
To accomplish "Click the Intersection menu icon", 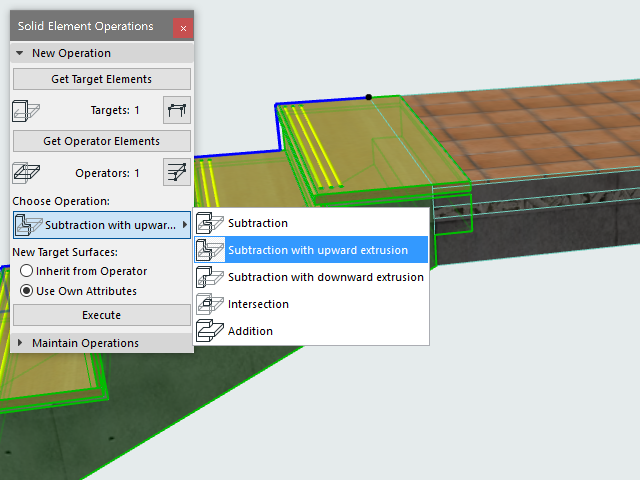I will coord(210,304).
